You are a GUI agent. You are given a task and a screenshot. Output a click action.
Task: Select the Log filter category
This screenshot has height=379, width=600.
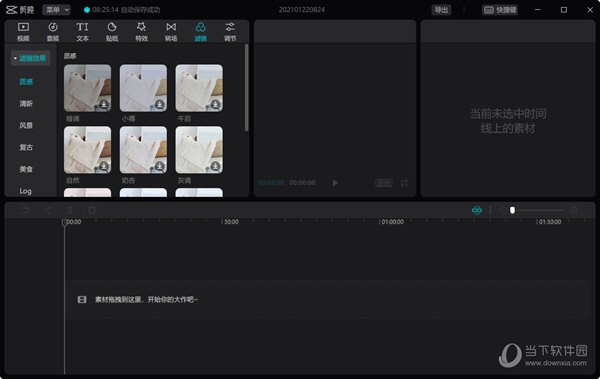[x=26, y=191]
